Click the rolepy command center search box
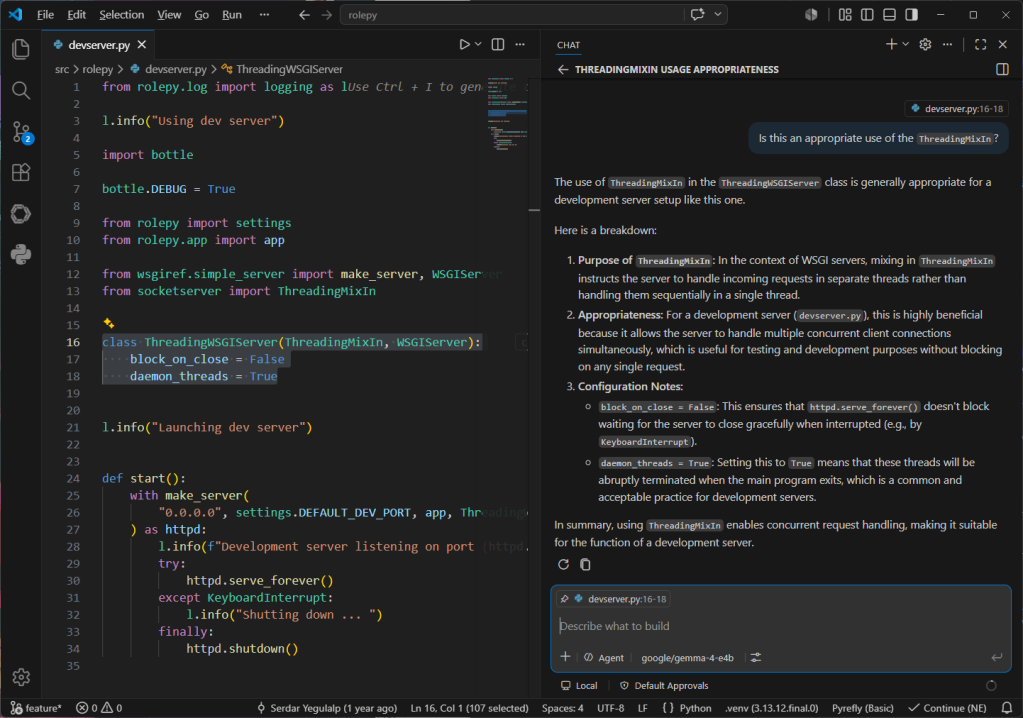Image resolution: width=1023 pixels, height=718 pixels. coord(512,14)
